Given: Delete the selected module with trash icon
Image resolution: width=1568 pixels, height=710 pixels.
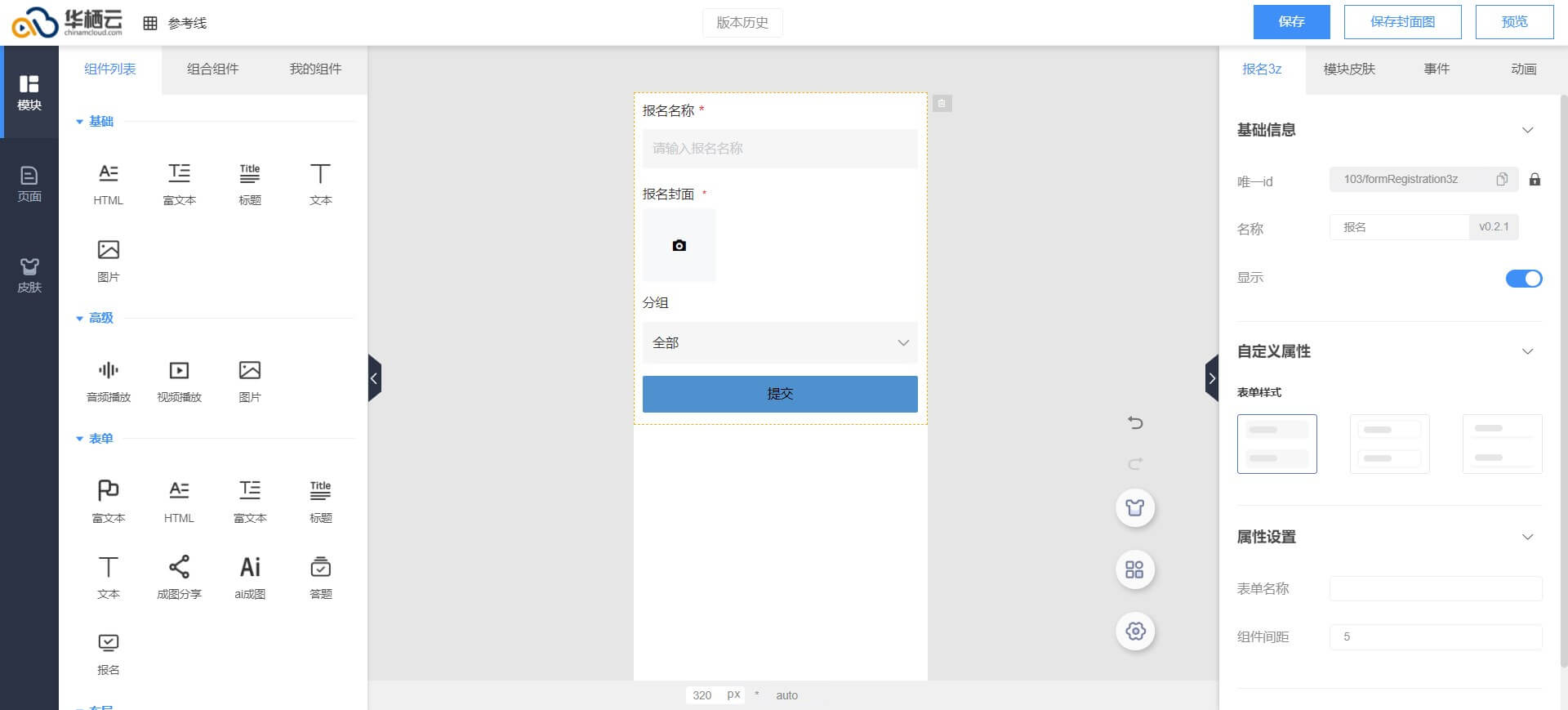Looking at the screenshot, I should 942,104.
